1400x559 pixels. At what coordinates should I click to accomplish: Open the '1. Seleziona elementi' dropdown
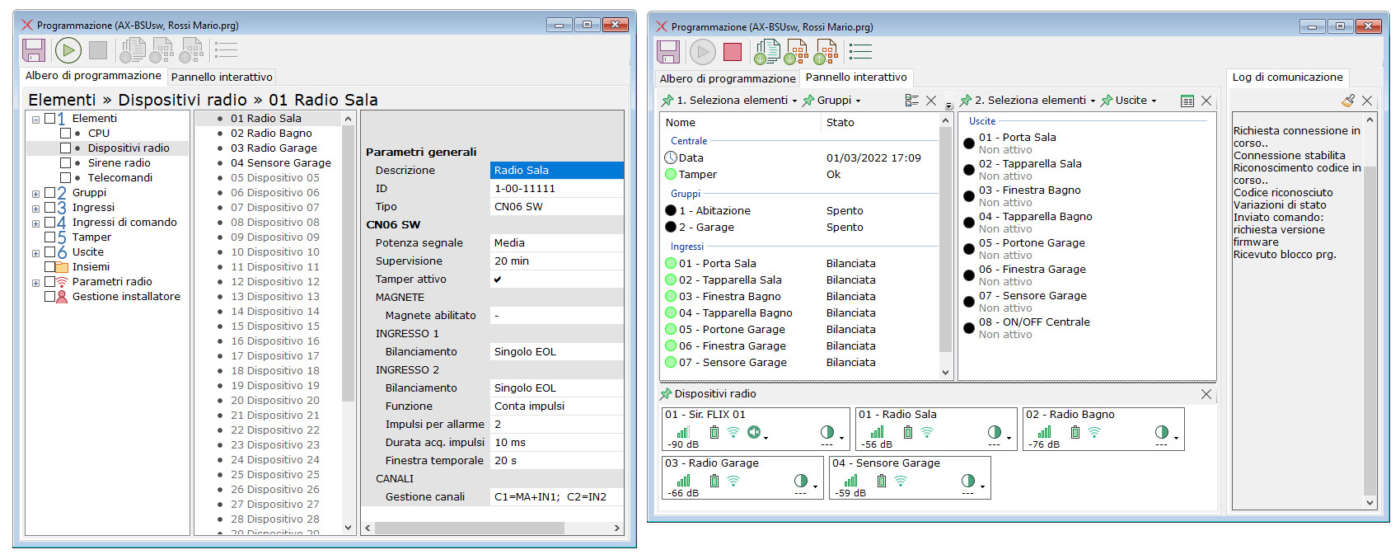[734, 101]
